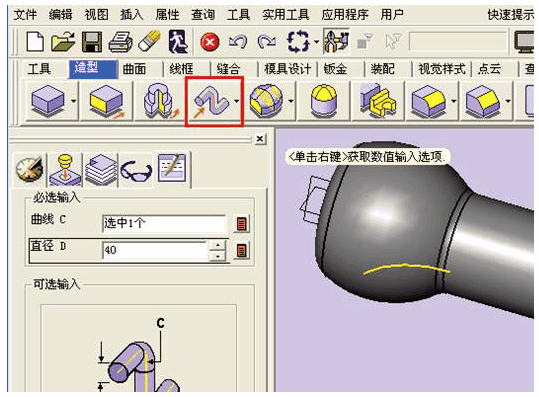
Task: Increase diameter with spinner up arrow
Action: 218,245
